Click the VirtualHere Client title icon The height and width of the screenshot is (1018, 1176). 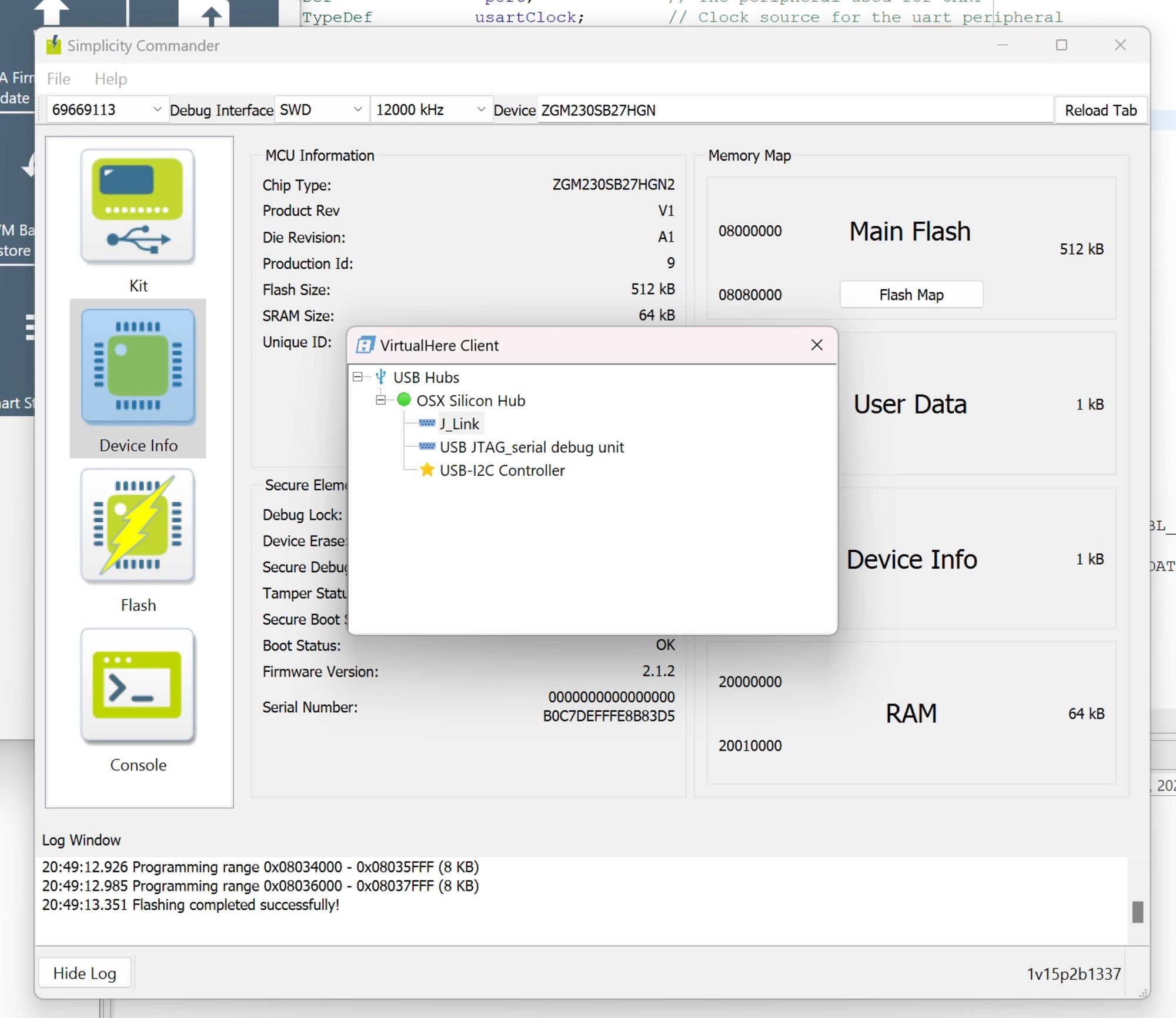365,345
